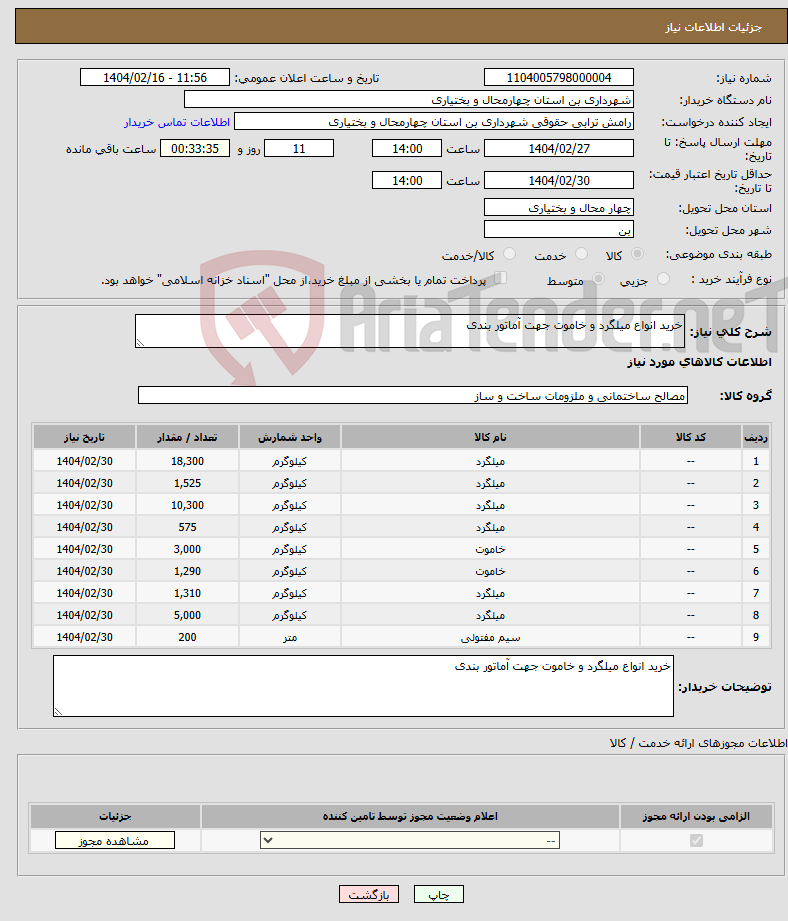Click the جزئیات column header
The width and height of the screenshot is (788, 921).
pos(115,816)
